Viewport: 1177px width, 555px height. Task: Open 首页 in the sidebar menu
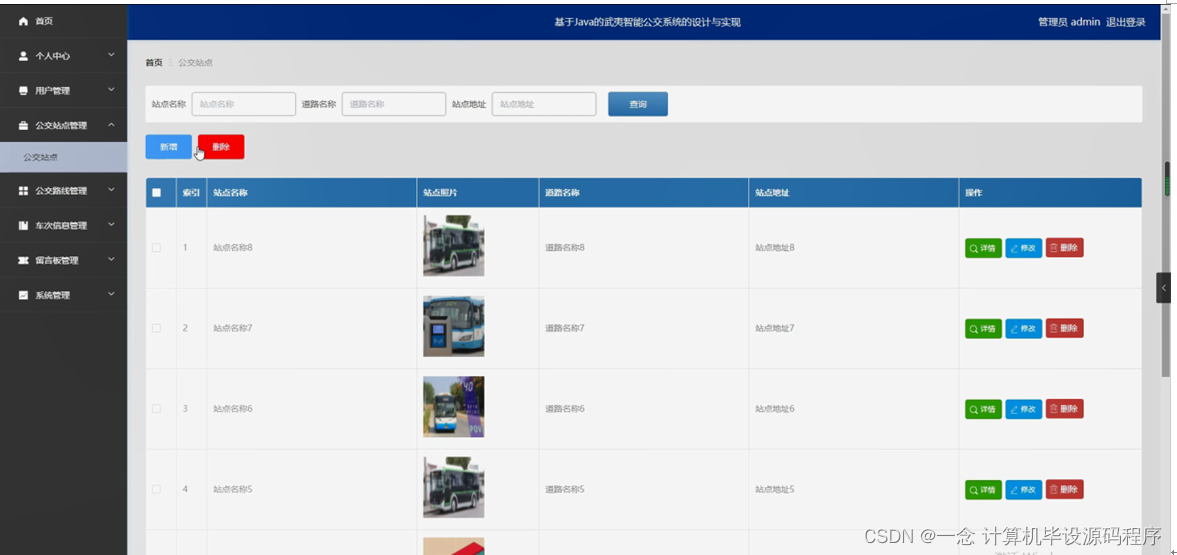[64, 21]
